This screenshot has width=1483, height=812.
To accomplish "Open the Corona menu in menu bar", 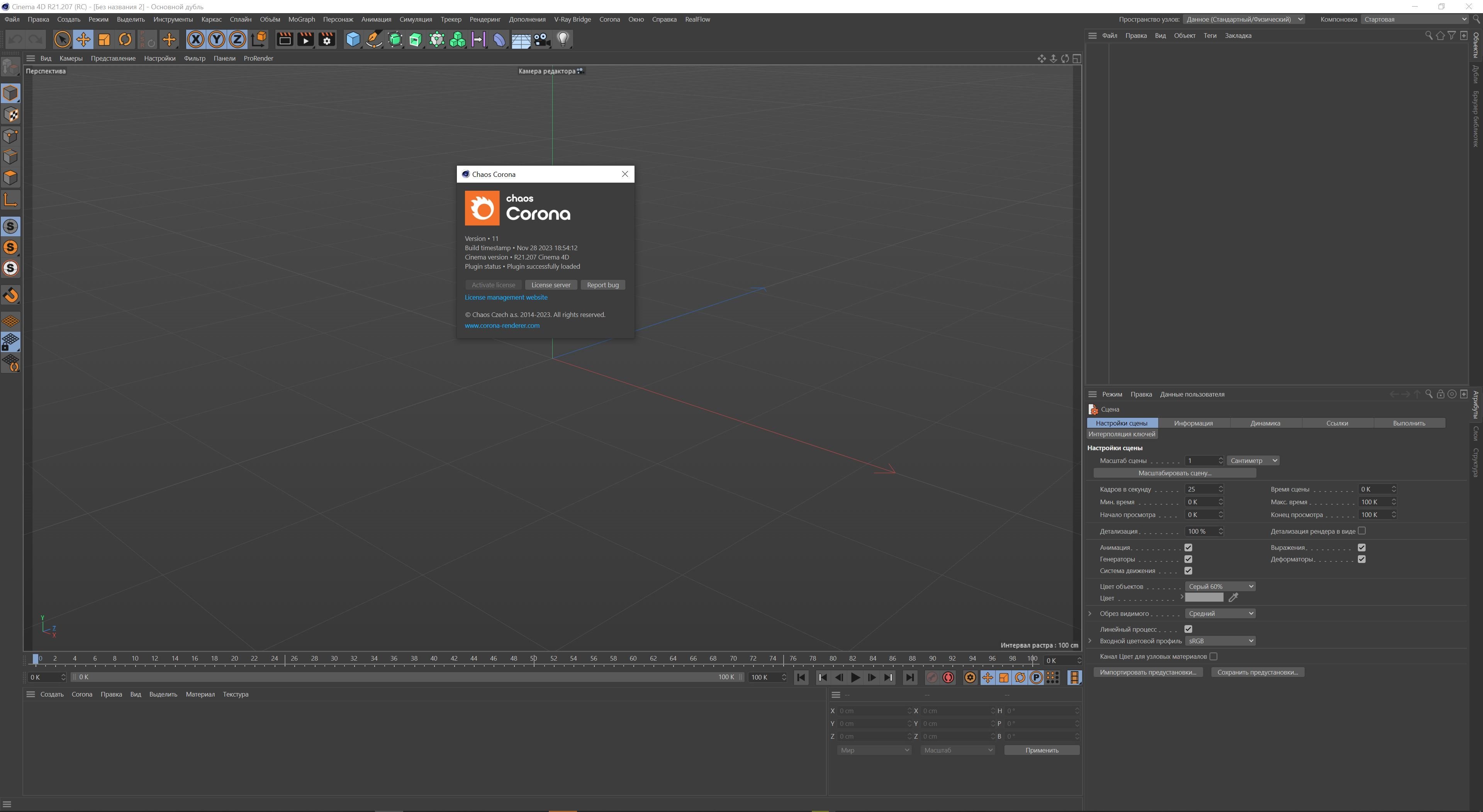I will coord(609,20).
